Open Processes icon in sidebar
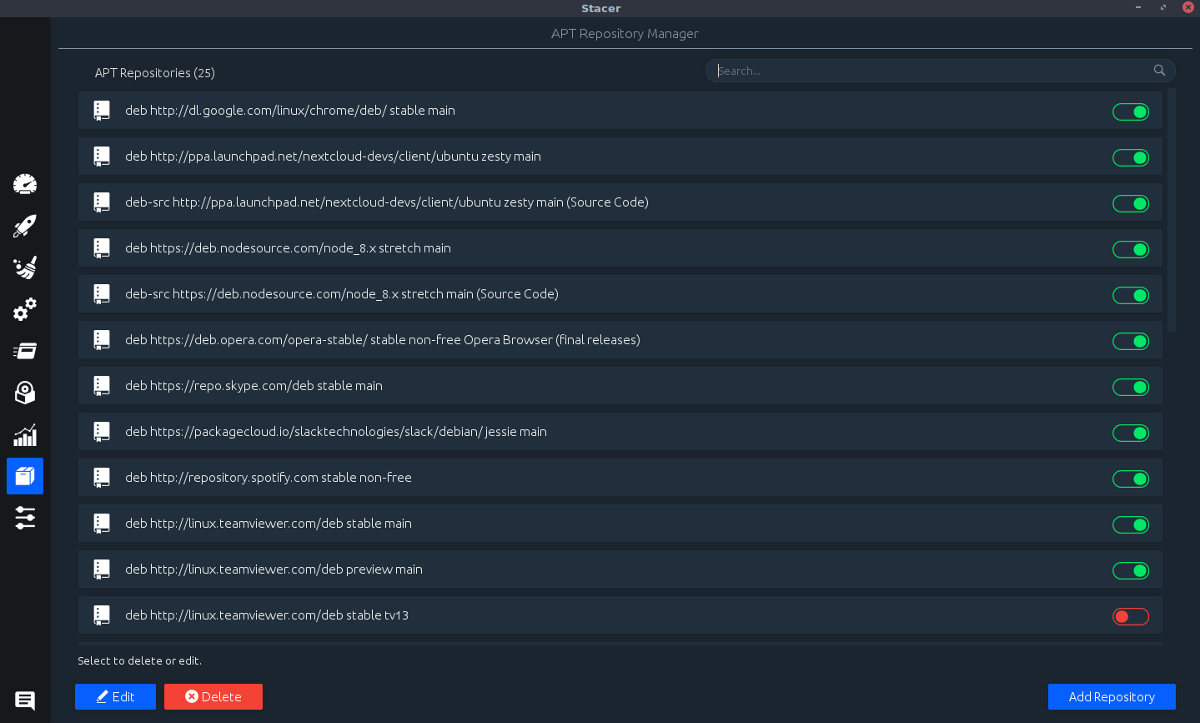This screenshot has width=1200, height=723. pos(25,351)
